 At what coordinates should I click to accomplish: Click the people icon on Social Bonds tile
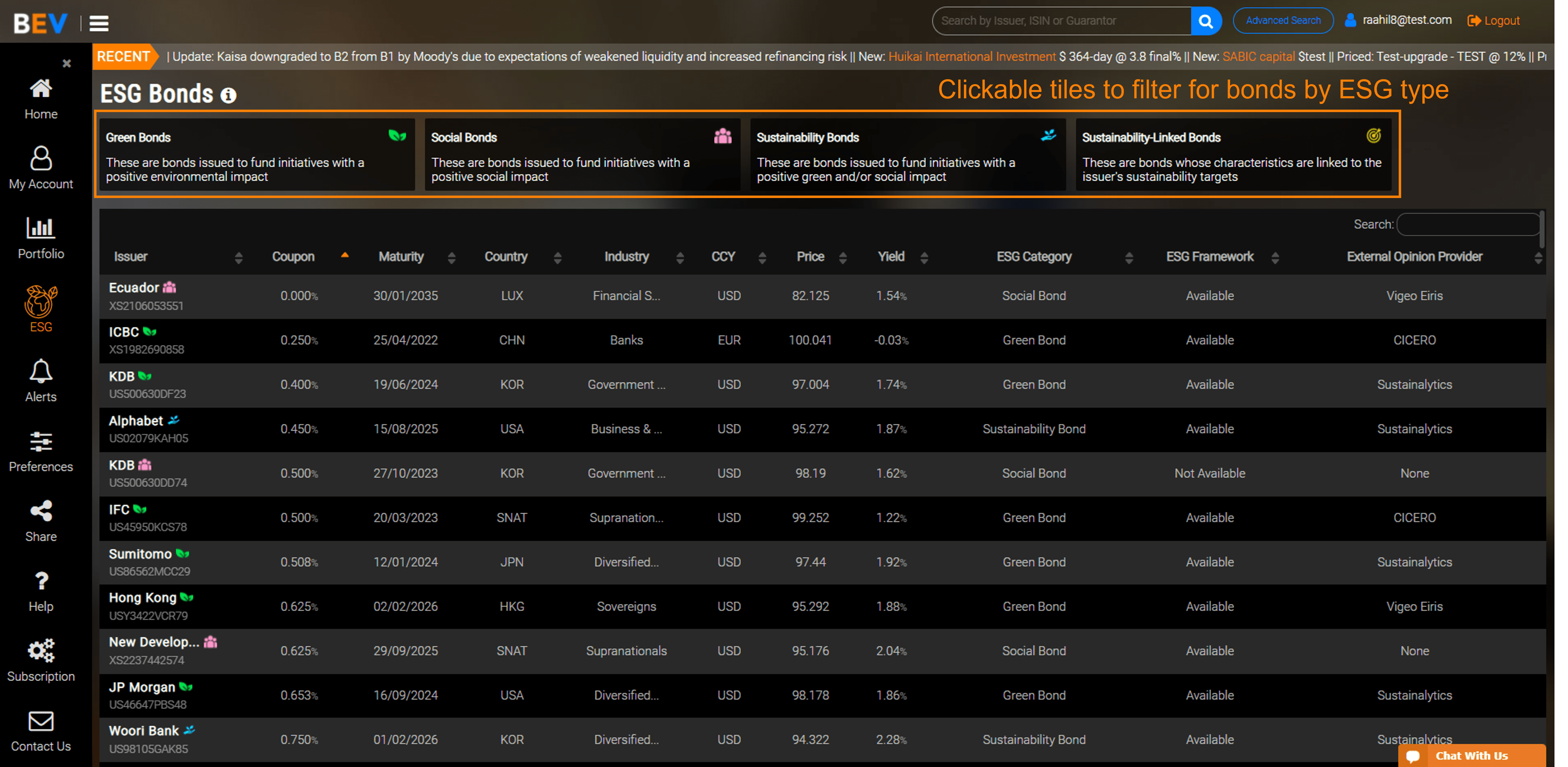click(722, 136)
